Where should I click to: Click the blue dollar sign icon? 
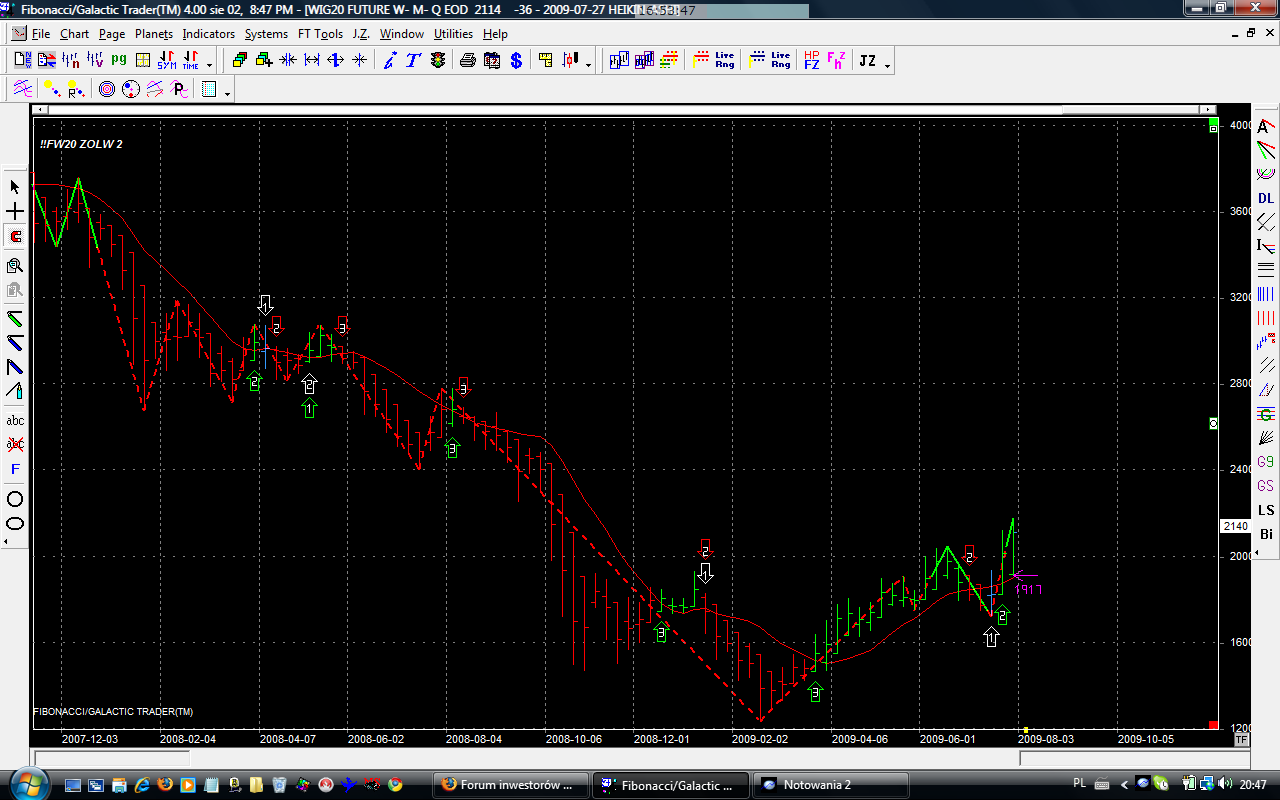[x=516, y=61]
